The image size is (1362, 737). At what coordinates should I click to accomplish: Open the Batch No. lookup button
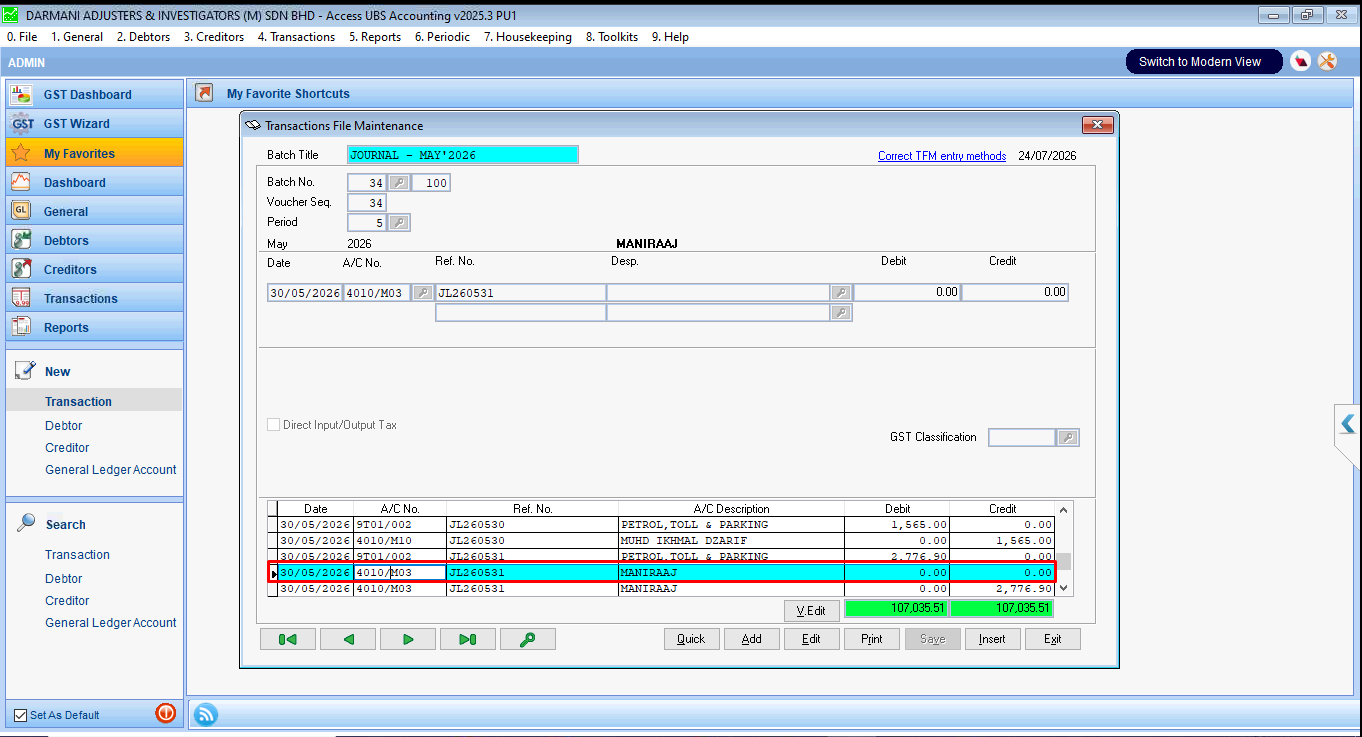pos(398,183)
